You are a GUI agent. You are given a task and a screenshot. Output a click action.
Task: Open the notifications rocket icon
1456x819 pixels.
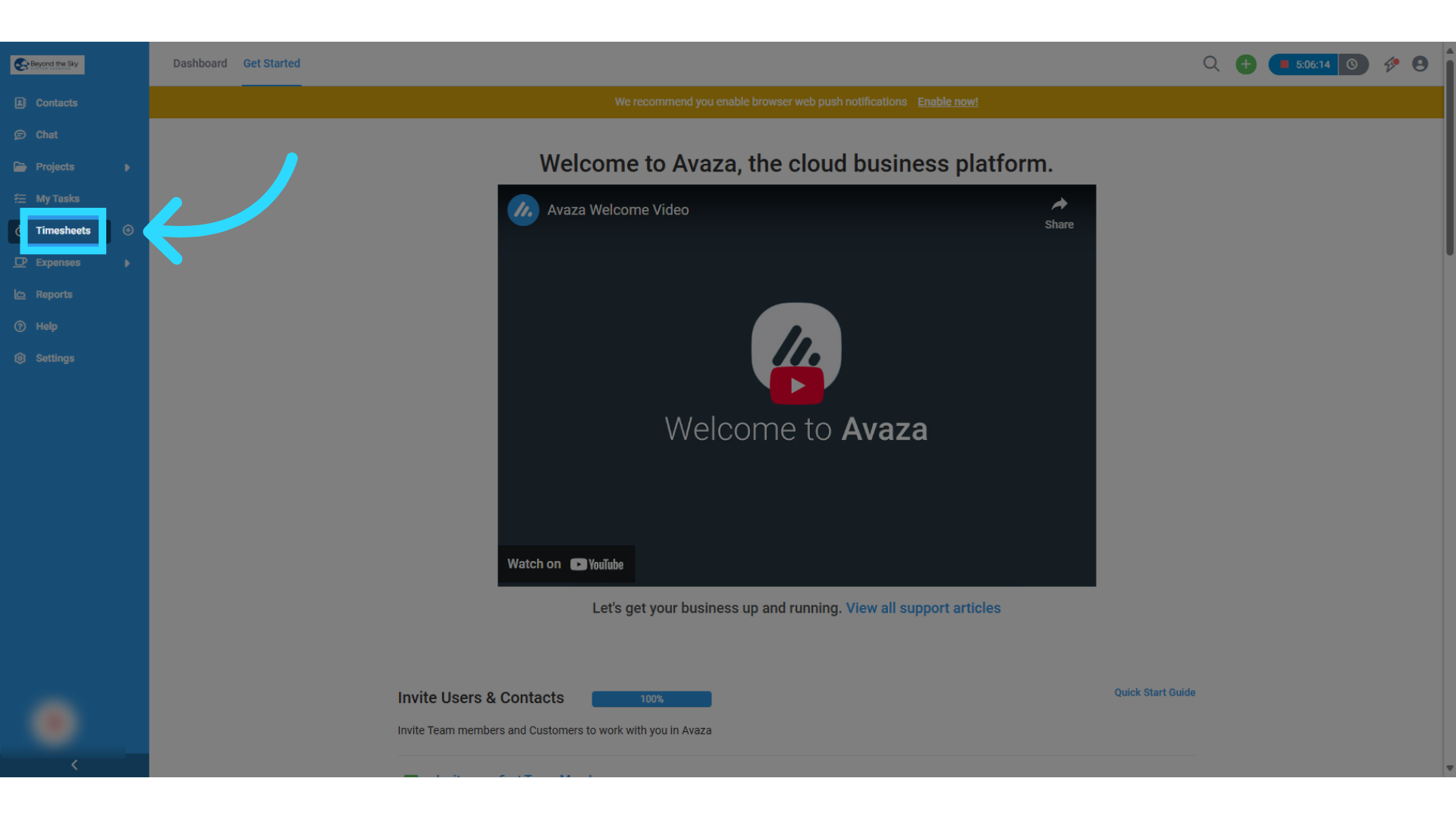coord(1392,64)
